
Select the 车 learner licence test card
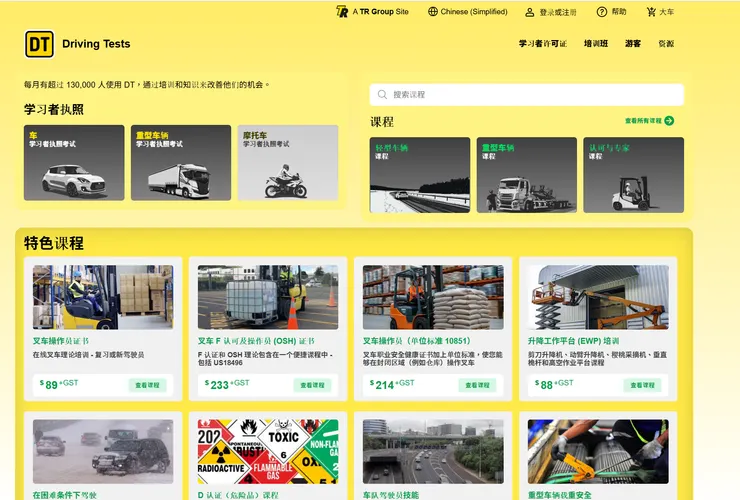point(74,162)
